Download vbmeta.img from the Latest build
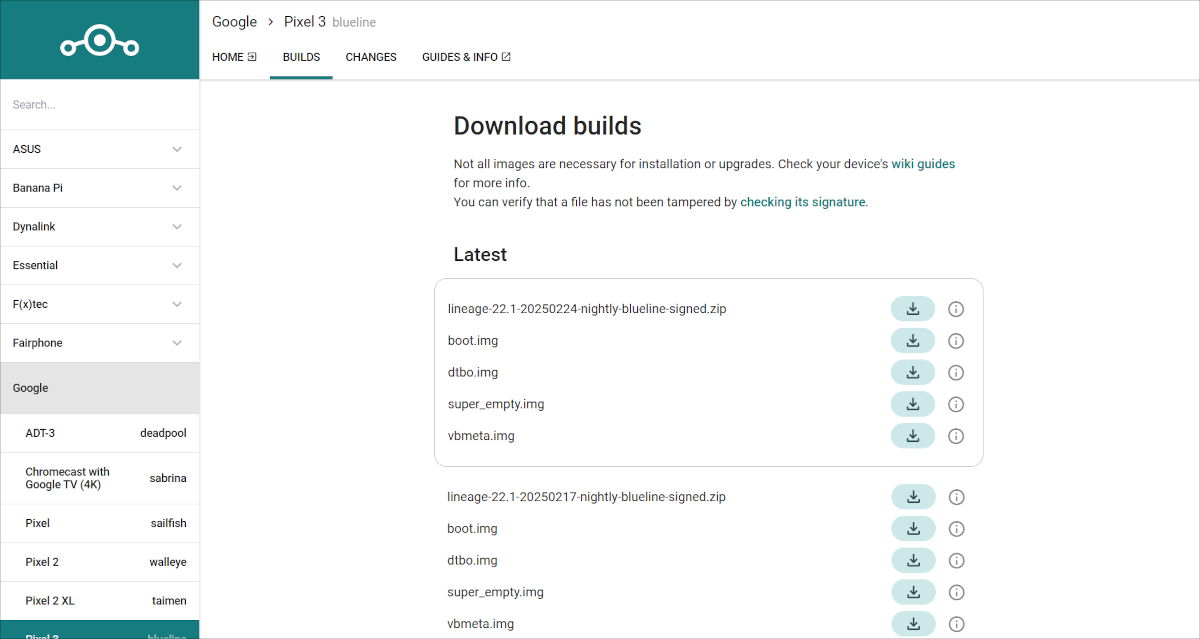The width and height of the screenshot is (1200, 639). [913, 436]
